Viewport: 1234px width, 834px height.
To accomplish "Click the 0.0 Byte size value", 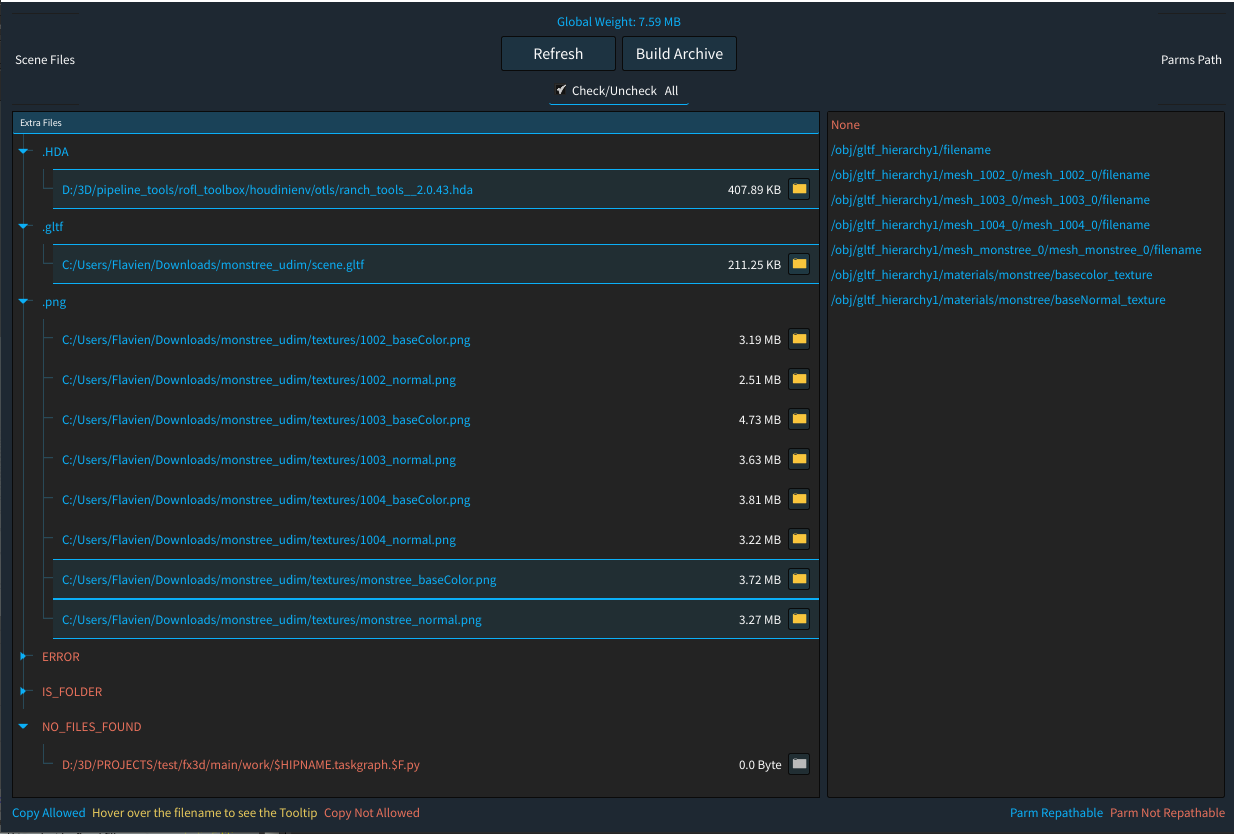I will pos(760,765).
